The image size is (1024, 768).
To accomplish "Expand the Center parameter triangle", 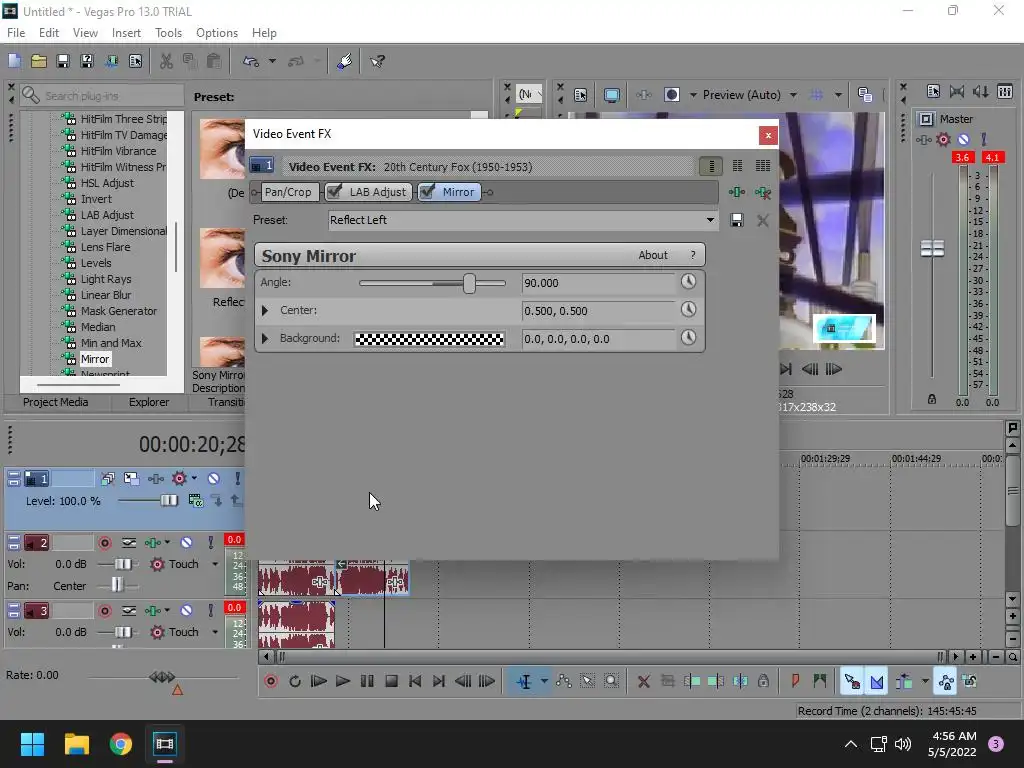I will pos(264,310).
